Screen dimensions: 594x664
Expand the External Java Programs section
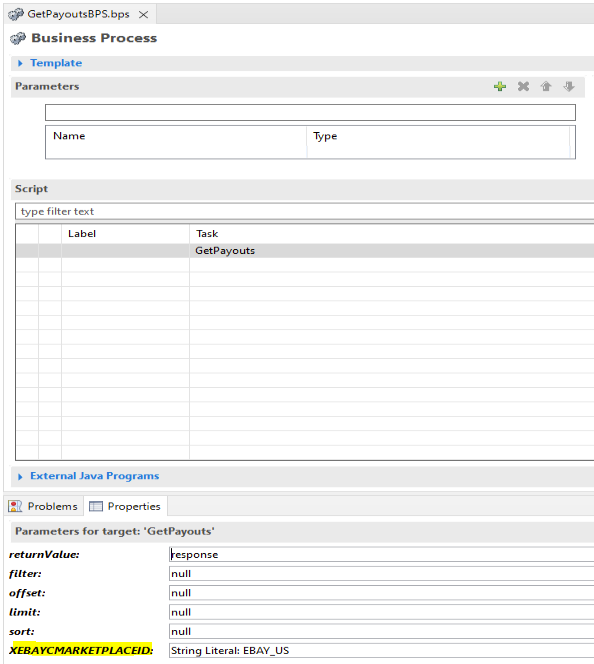[x=20, y=476]
